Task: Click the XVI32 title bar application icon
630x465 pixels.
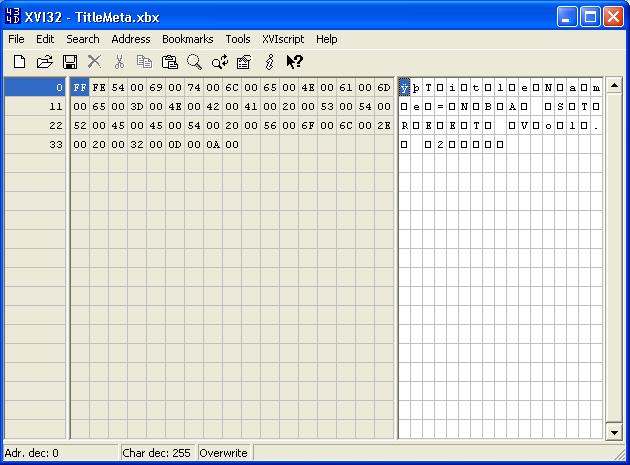Action: click(x=12, y=16)
